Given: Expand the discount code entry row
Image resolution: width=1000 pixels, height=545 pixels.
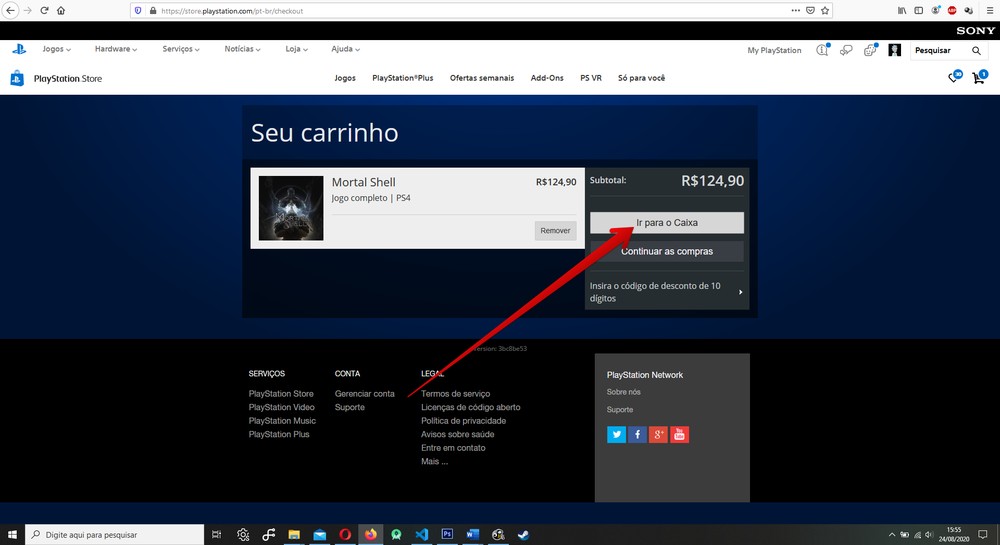Looking at the screenshot, I should (x=666, y=292).
